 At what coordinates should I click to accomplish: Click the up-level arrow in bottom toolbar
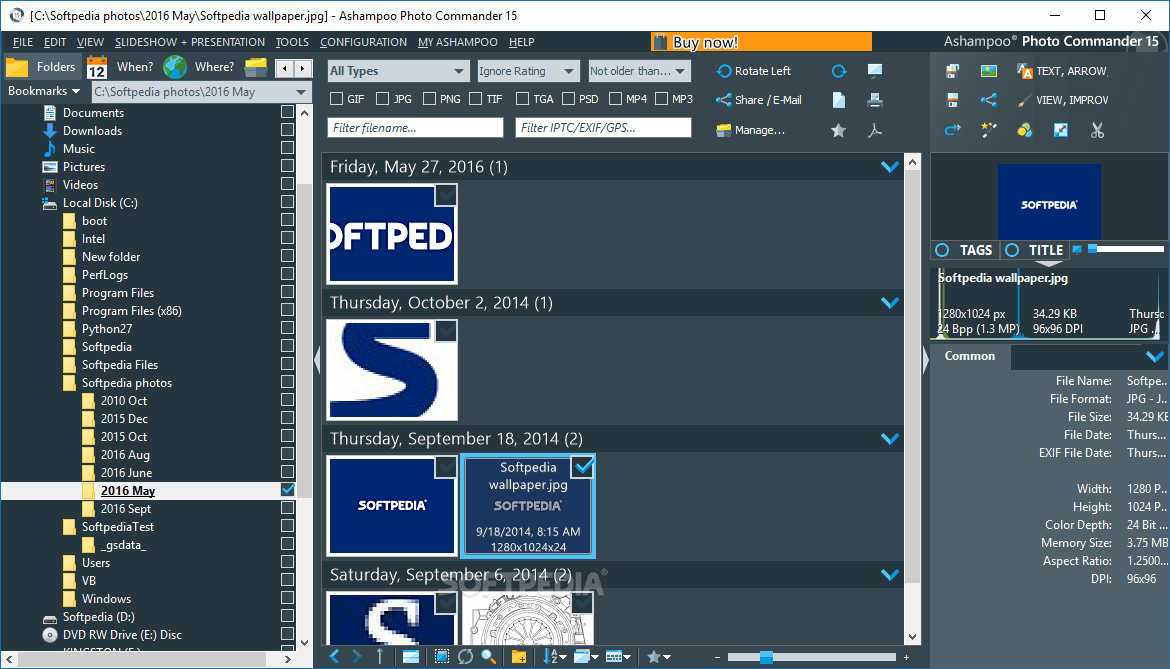380,656
